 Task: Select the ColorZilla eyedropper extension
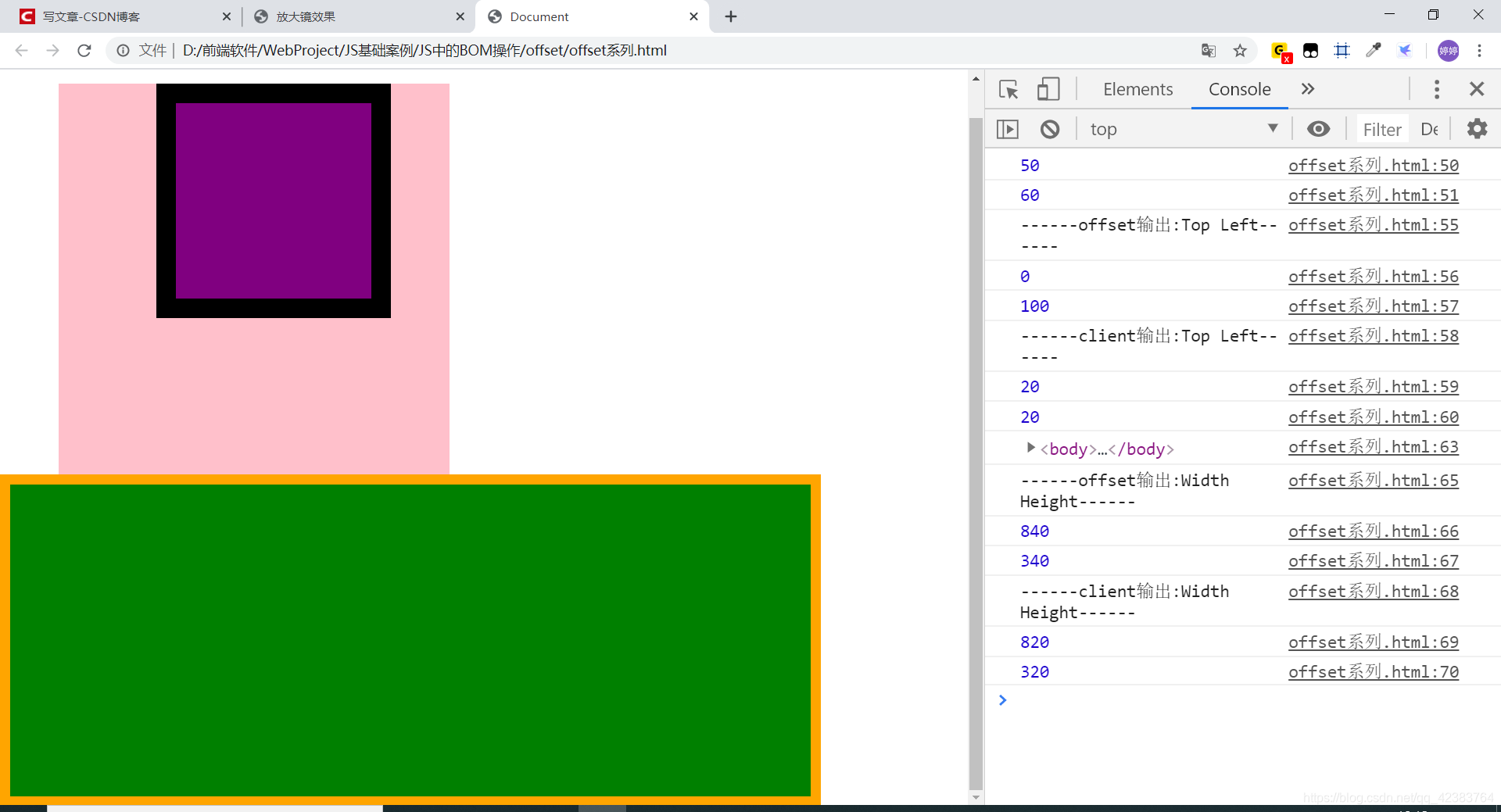click(x=1374, y=50)
